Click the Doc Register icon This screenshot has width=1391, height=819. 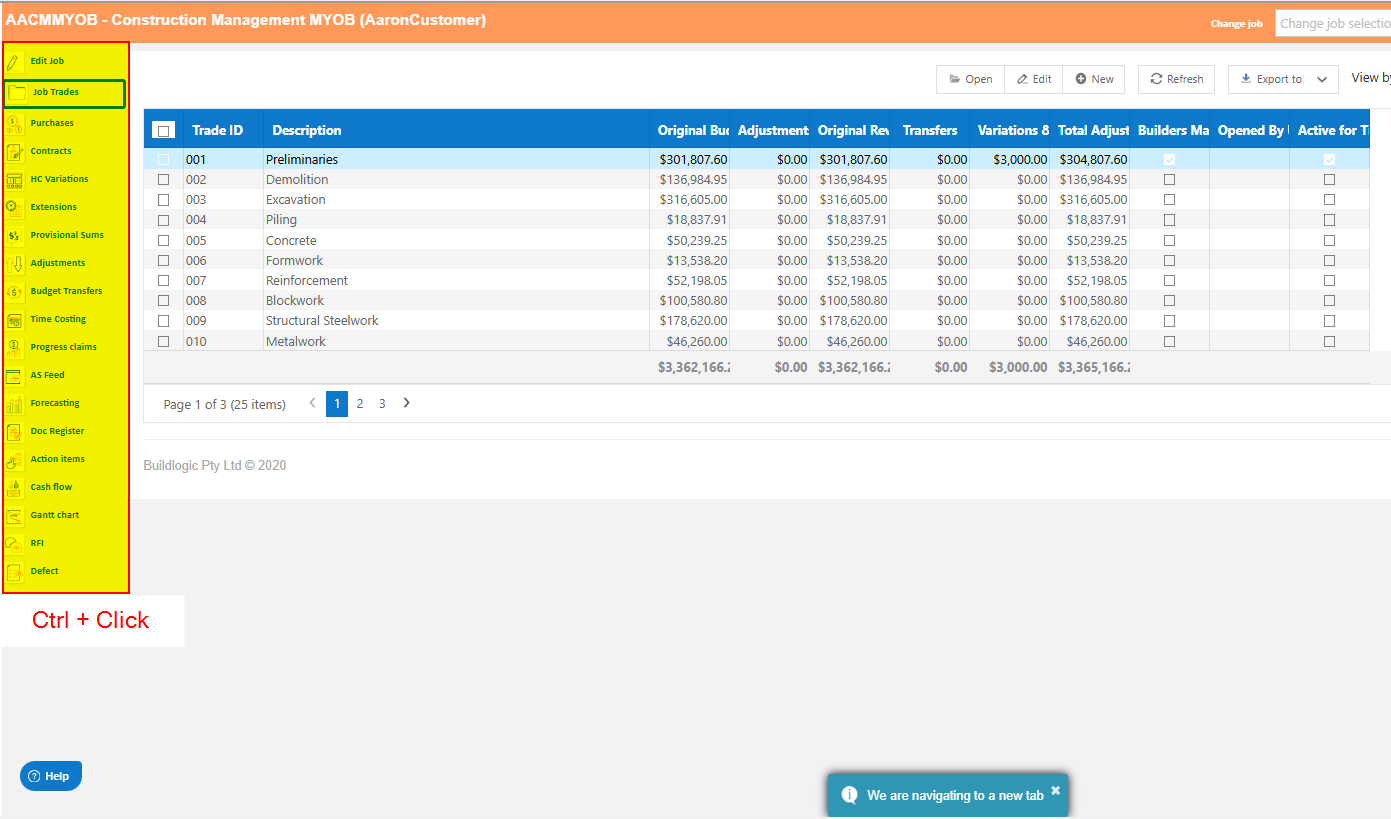14,432
